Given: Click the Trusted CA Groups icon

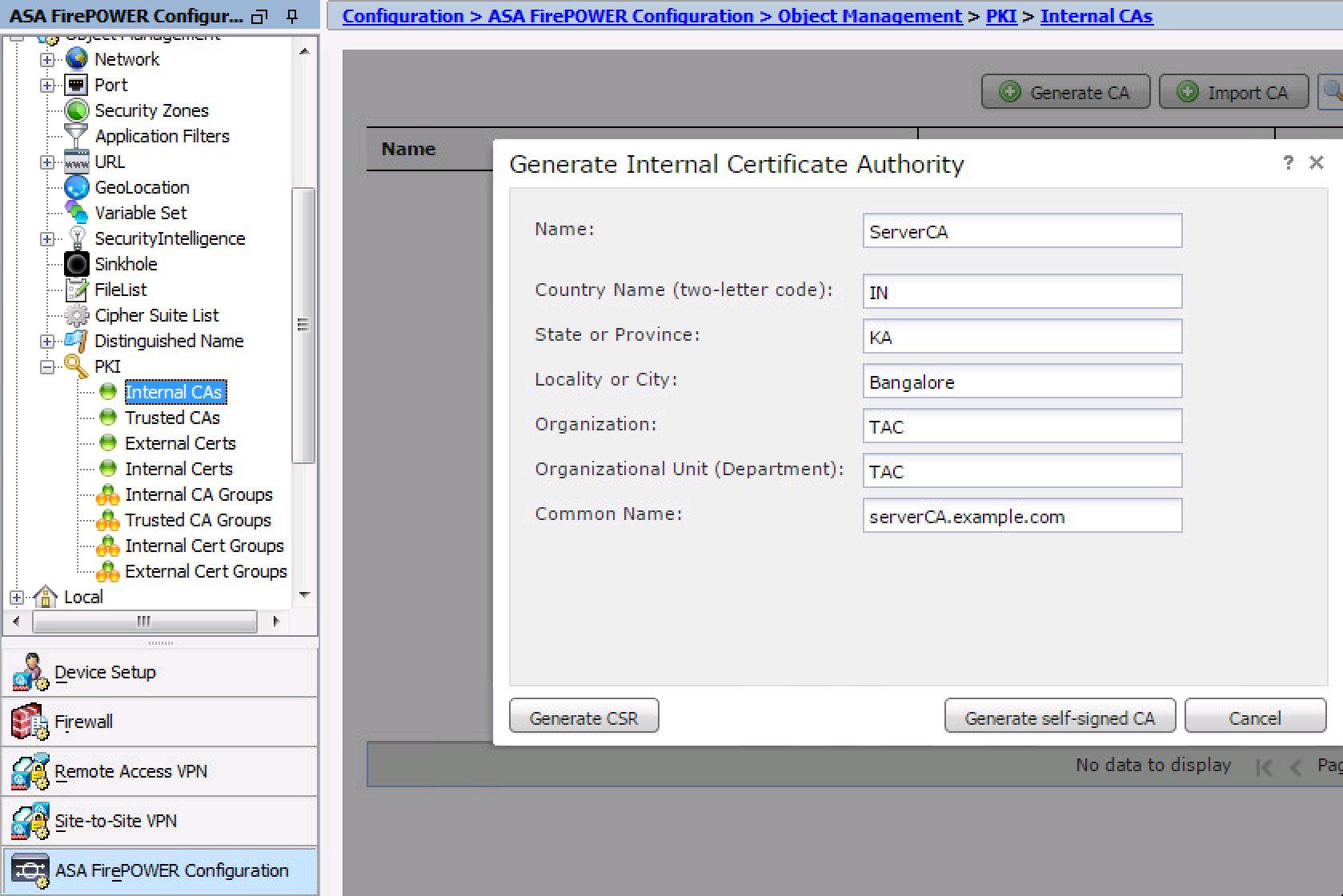Looking at the screenshot, I should tap(107, 521).
